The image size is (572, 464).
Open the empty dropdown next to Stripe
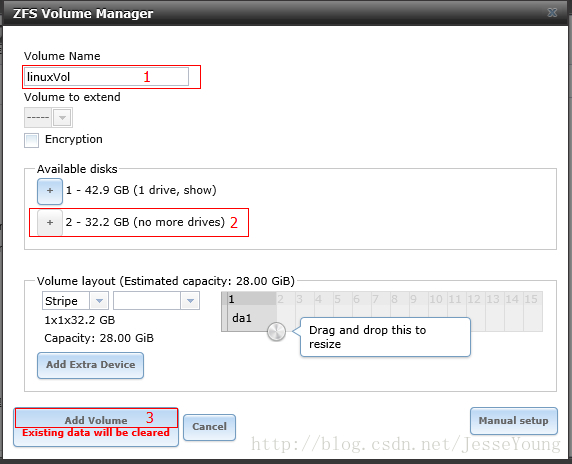click(x=190, y=301)
